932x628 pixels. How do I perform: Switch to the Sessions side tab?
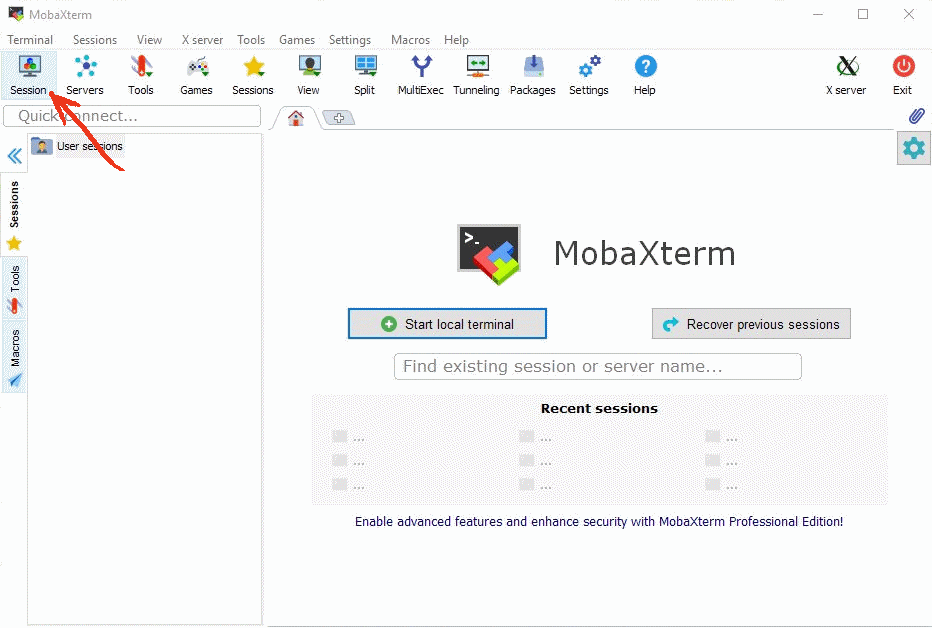[14, 214]
